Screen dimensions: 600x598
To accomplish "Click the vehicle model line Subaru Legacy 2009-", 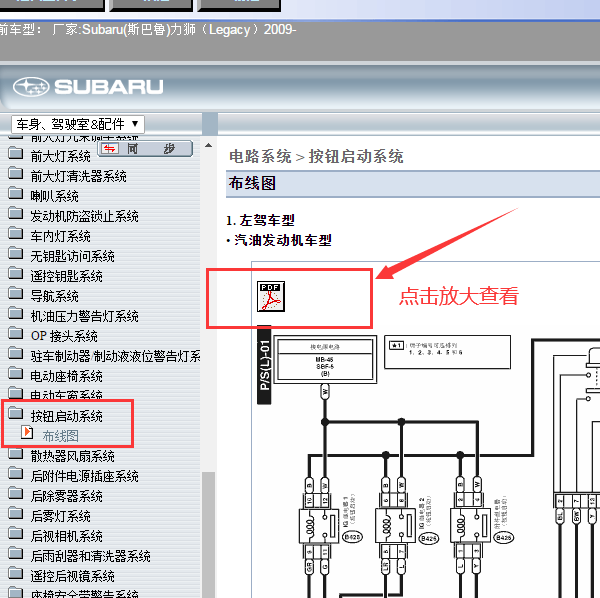I will [147, 29].
